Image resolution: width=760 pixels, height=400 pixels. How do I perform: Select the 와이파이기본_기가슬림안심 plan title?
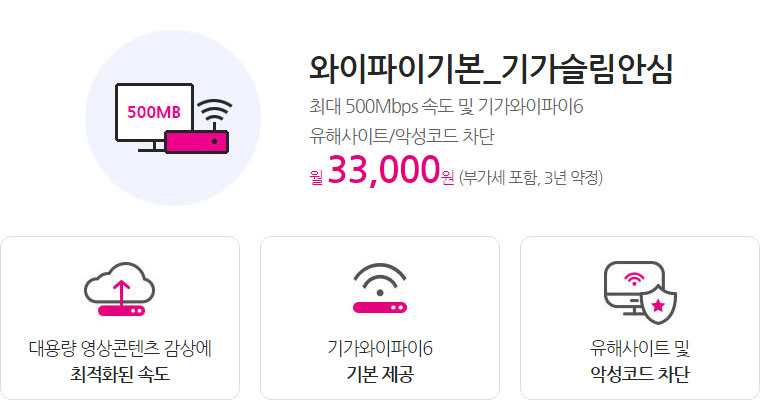click(x=491, y=68)
